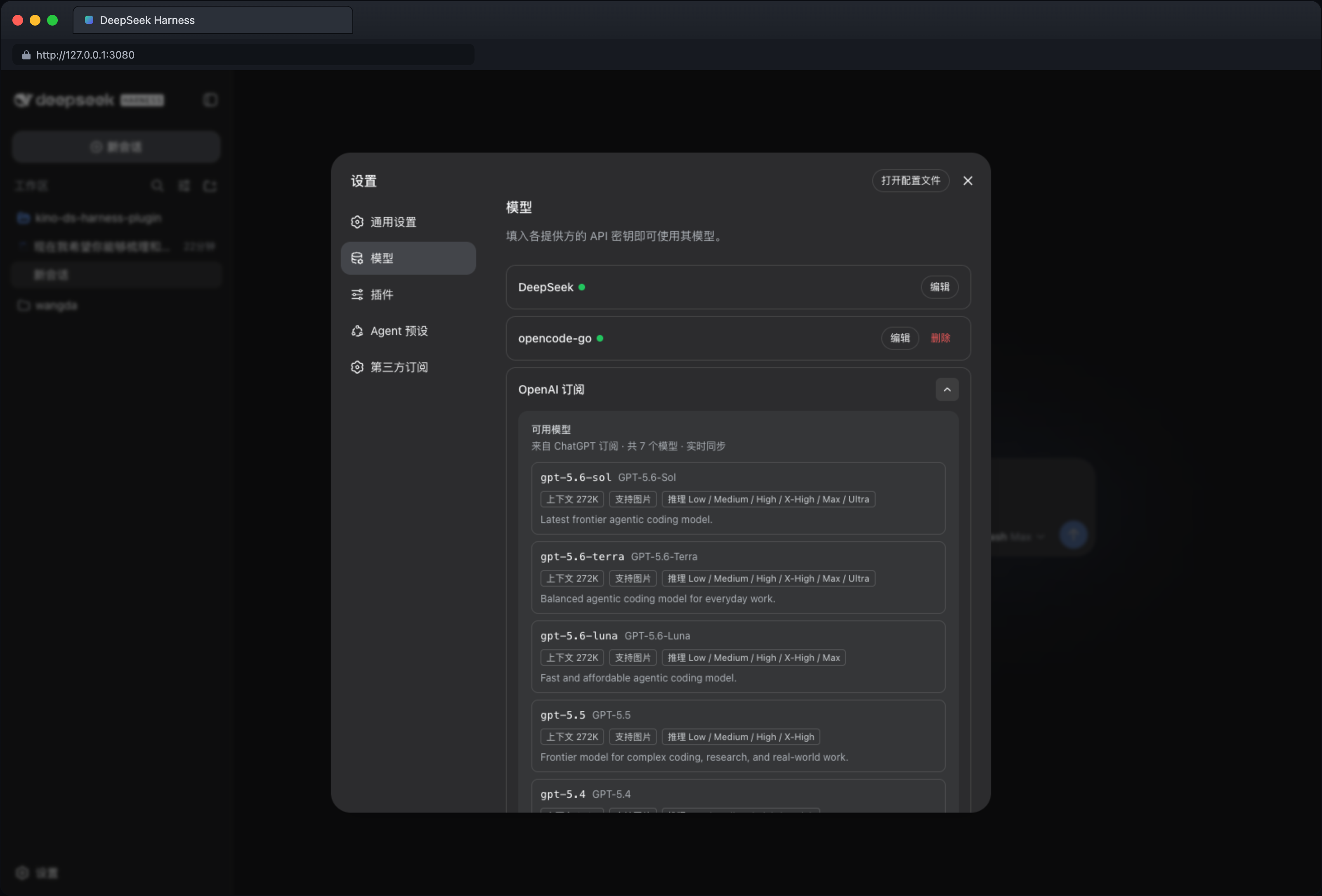This screenshot has height=896, width=1322.
Task: Click the sliders icon beside 插件
Action: coord(357,295)
